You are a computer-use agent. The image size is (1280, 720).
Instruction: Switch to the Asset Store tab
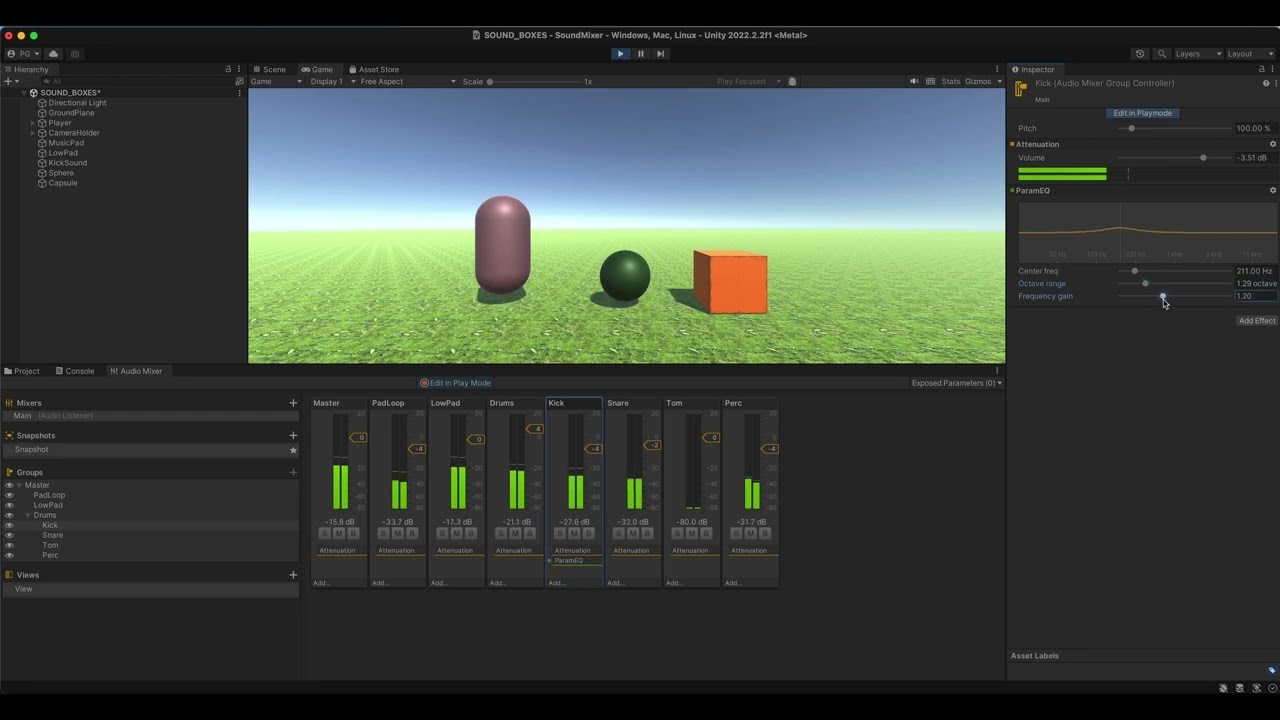point(374,70)
